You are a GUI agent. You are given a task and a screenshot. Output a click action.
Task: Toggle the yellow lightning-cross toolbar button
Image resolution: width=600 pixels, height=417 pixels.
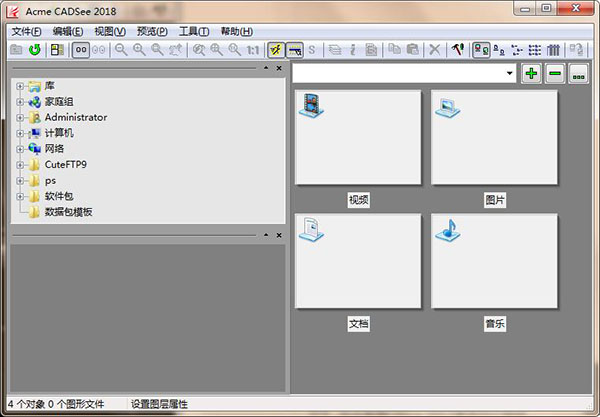[x=276, y=50]
